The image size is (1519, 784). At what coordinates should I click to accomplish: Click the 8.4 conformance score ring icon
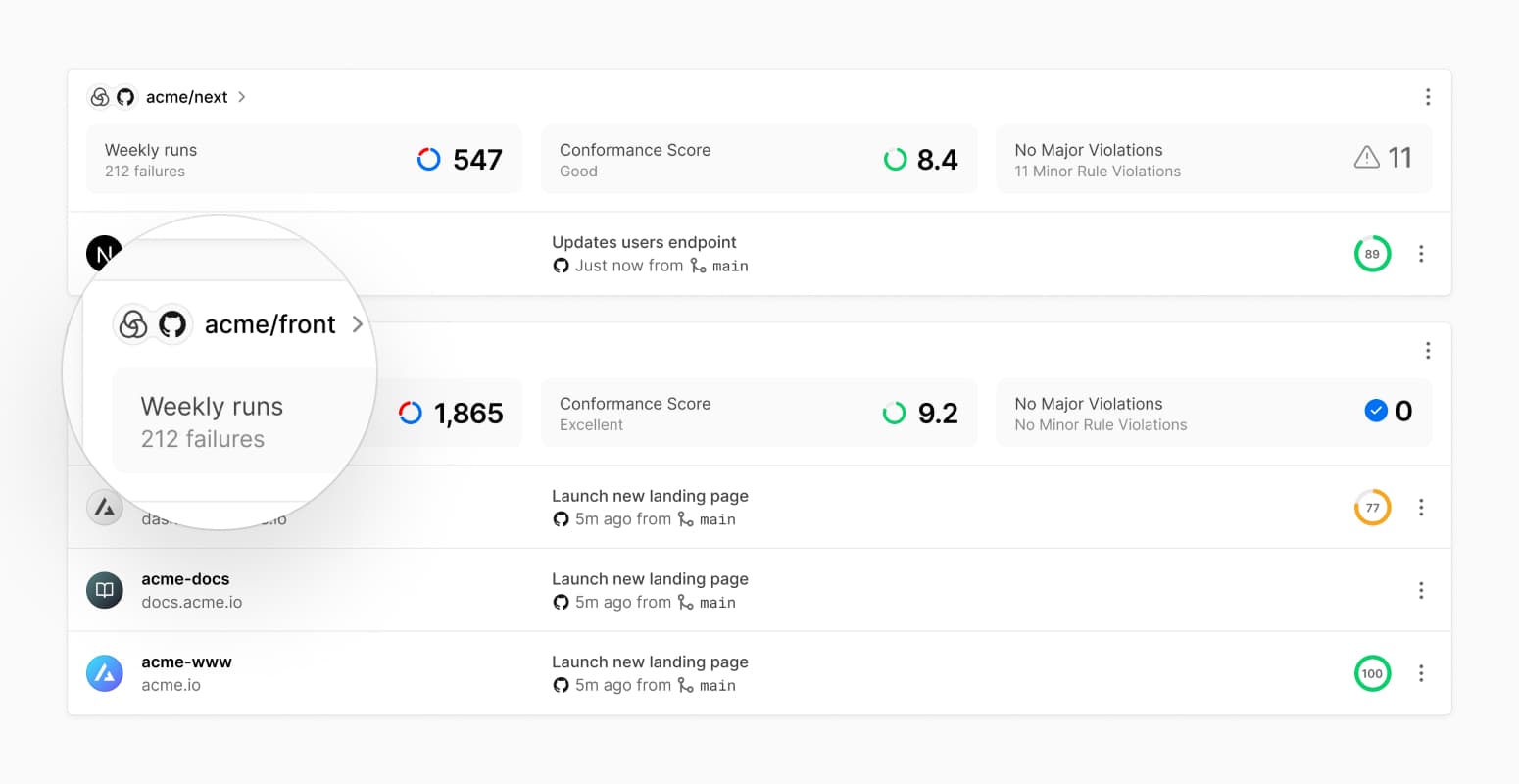895,159
